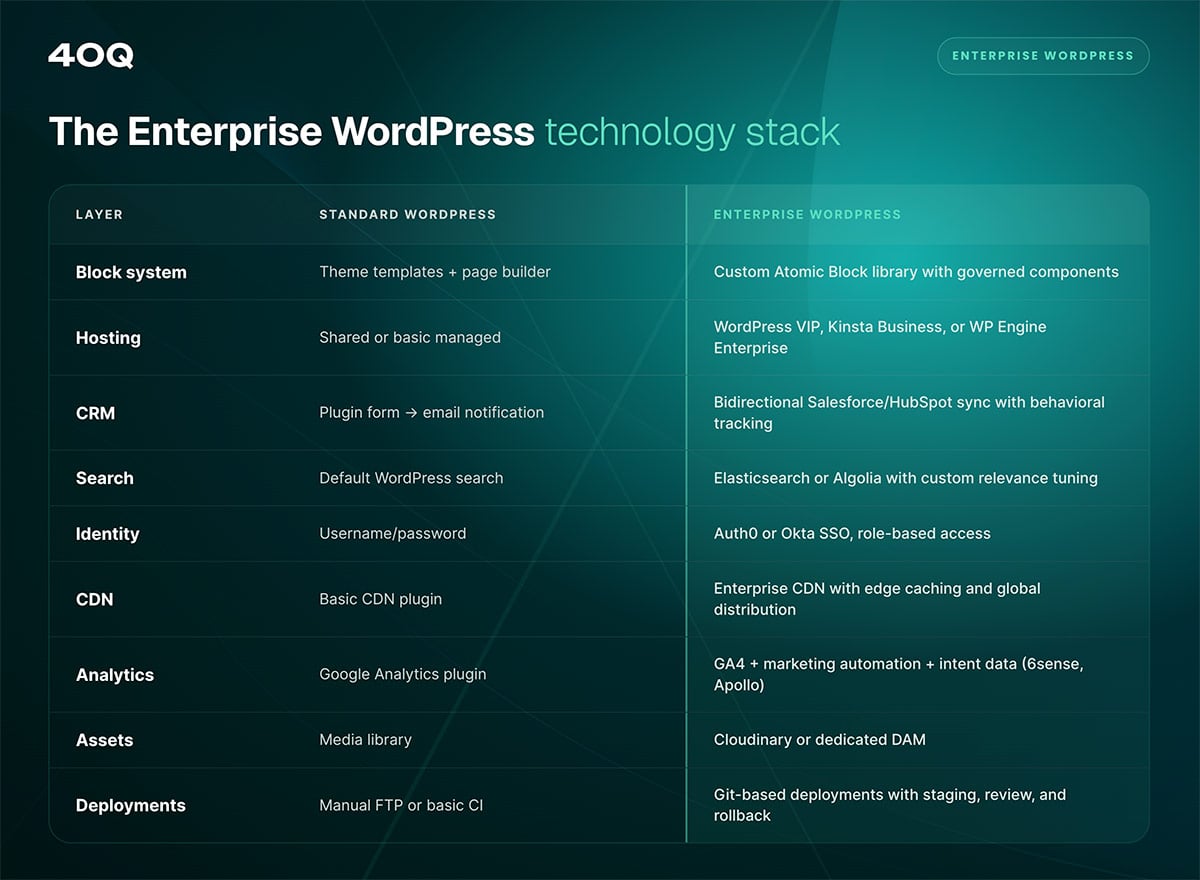Click the 'CRM' row label
Screen dimensions: 1200x880
pyautogui.click(x=96, y=412)
